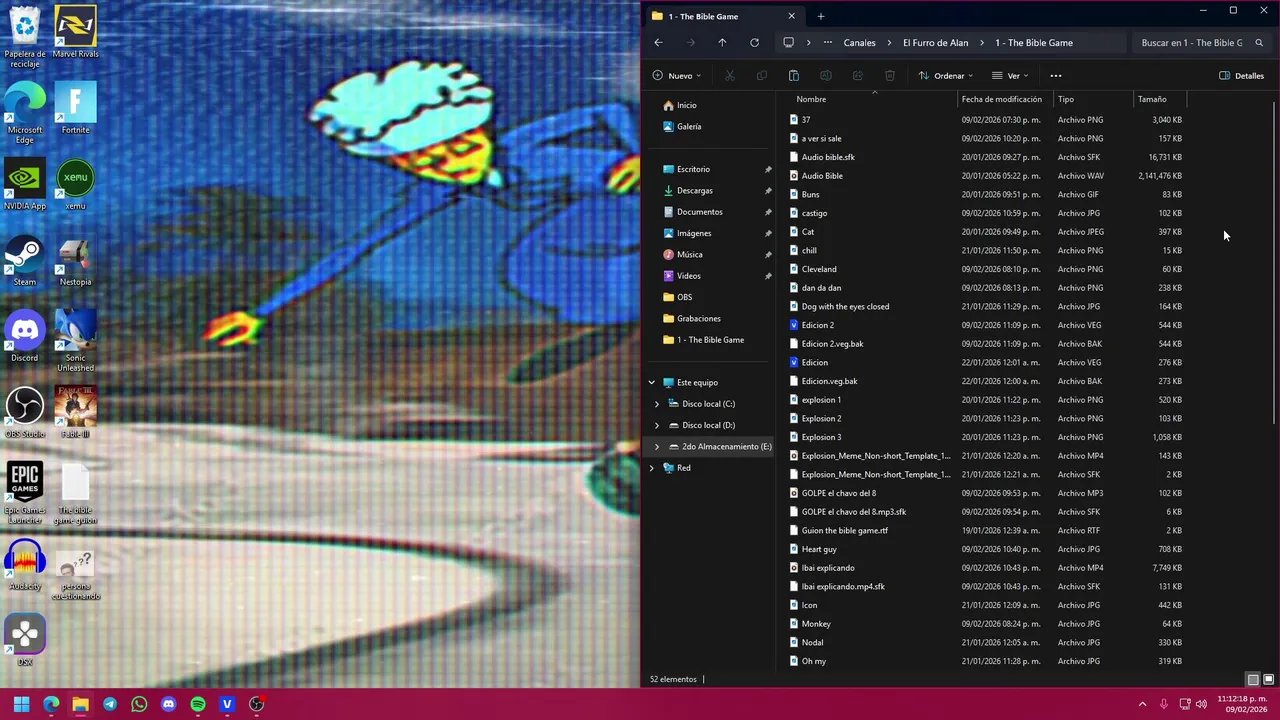
Task: Select the Nestopia desktop icon
Action: pyautogui.click(x=76, y=261)
